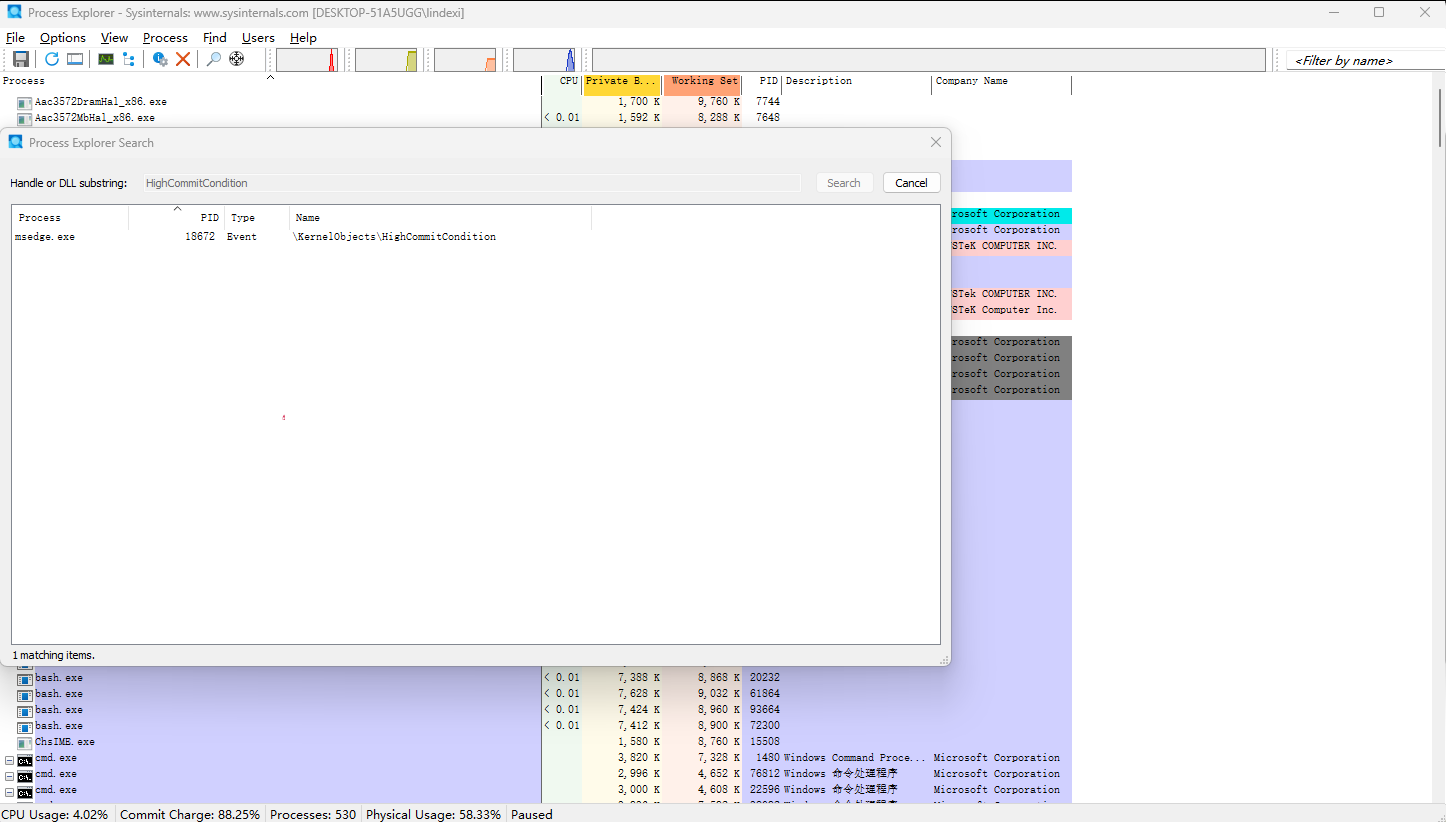The height and width of the screenshot is (822, 1446).
Task: Select the crosshair Find Window's Process icon
Action: pyautogui.click(x=237, y=59)
